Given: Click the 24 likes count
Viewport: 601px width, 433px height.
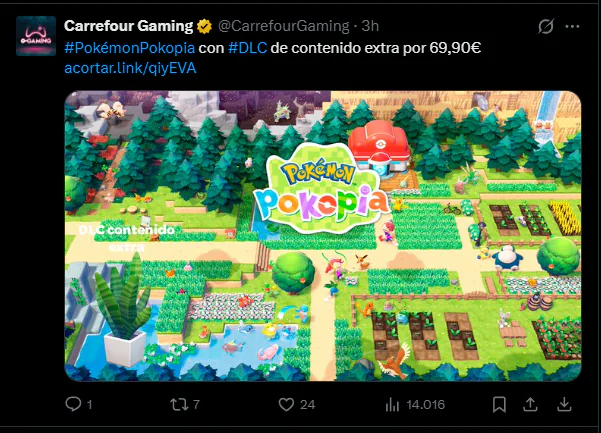Looking at the screenshot, I should click(307, 405).
